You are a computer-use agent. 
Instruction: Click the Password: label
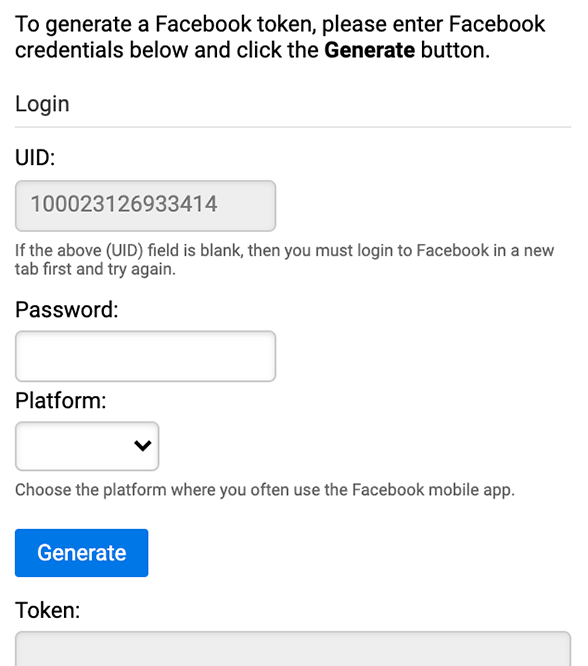point(67,310)
